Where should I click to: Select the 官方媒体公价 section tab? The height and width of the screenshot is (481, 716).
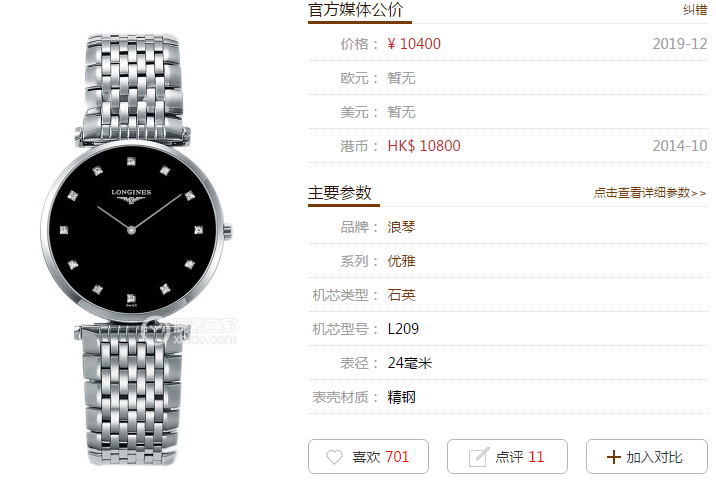[356, 10]
